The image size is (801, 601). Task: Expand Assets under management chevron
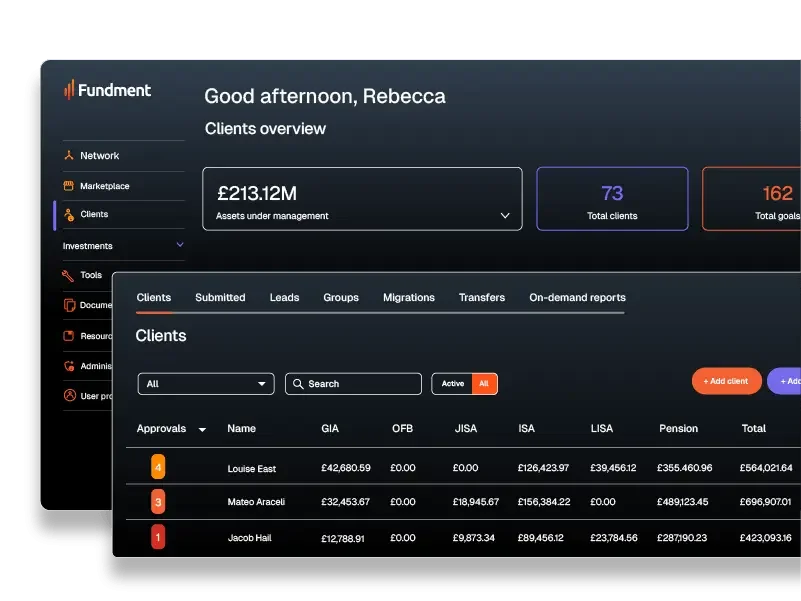point(505,216)
